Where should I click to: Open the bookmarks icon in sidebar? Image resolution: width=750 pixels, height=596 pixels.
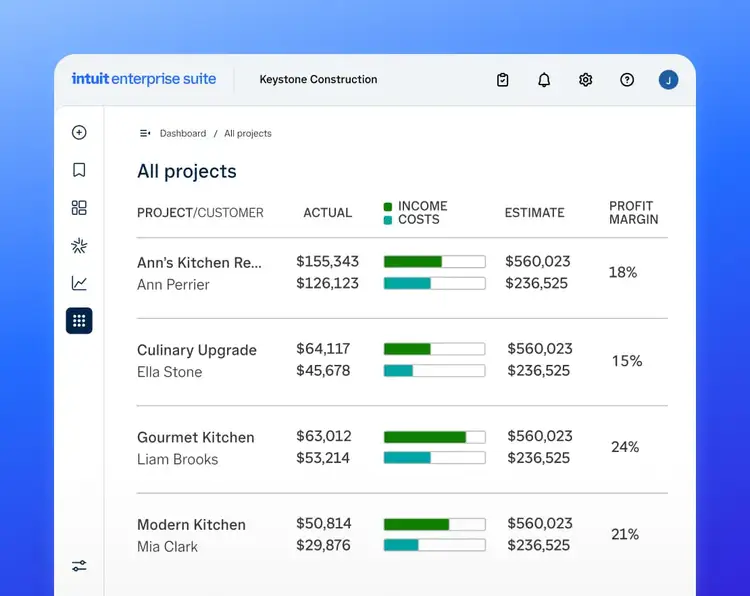(x=79, y=170)
